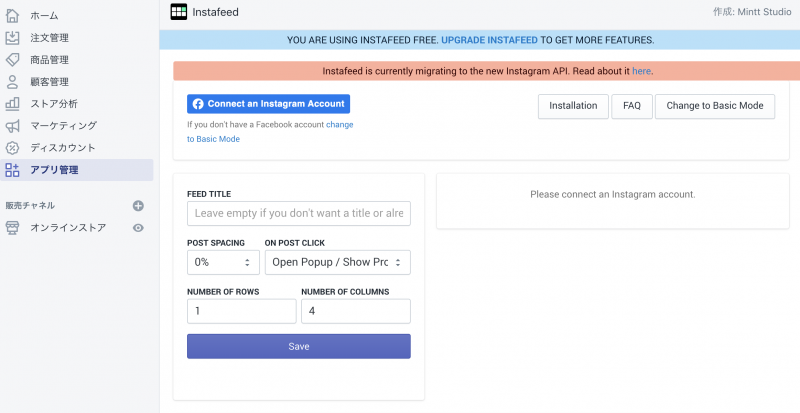Click the Change to Basic Mode button
The width and height of the screenshot is (800, 413).
click(x=715, y=106)
